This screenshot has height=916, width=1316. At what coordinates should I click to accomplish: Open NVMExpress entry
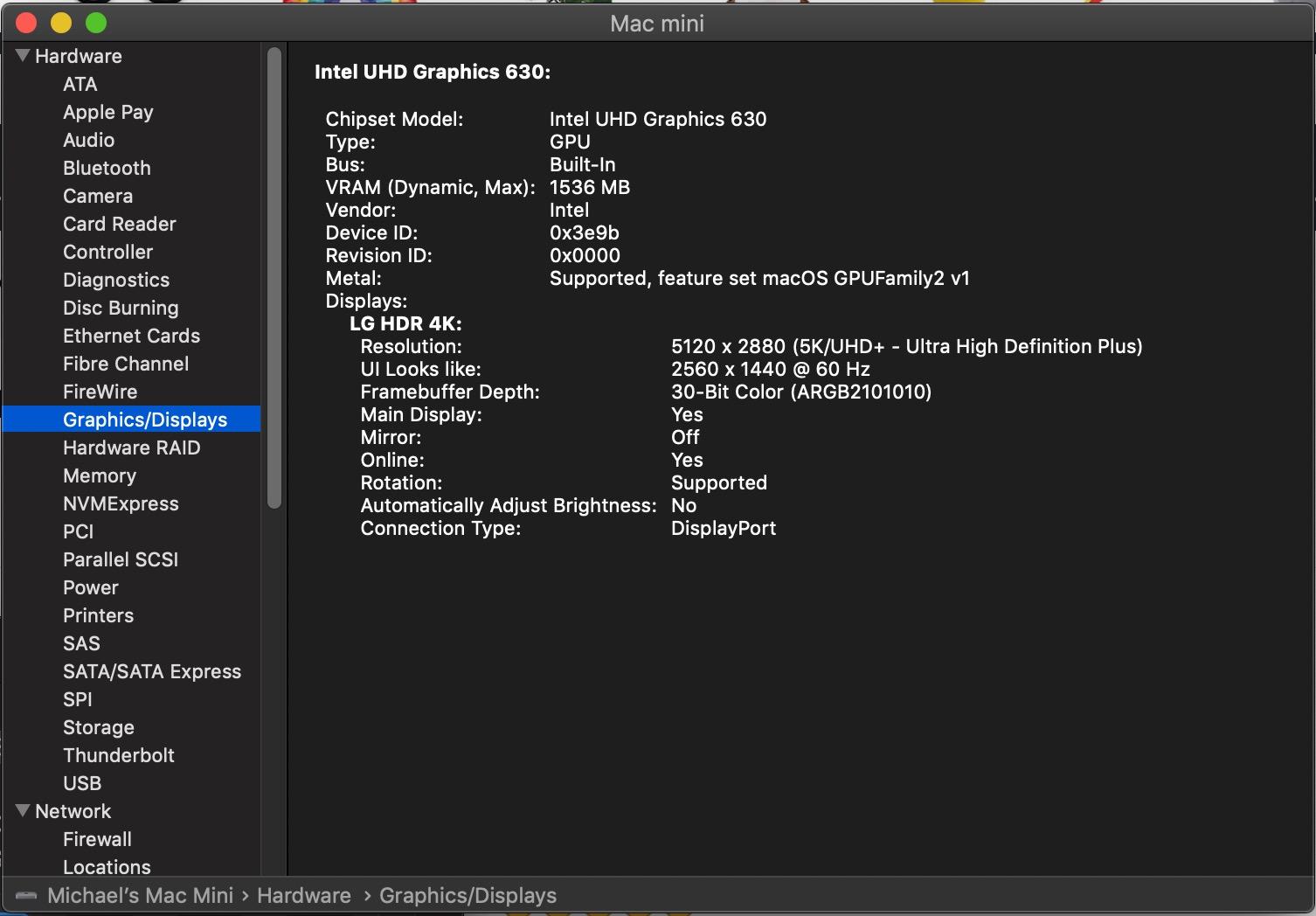click(x=121, y=503)
